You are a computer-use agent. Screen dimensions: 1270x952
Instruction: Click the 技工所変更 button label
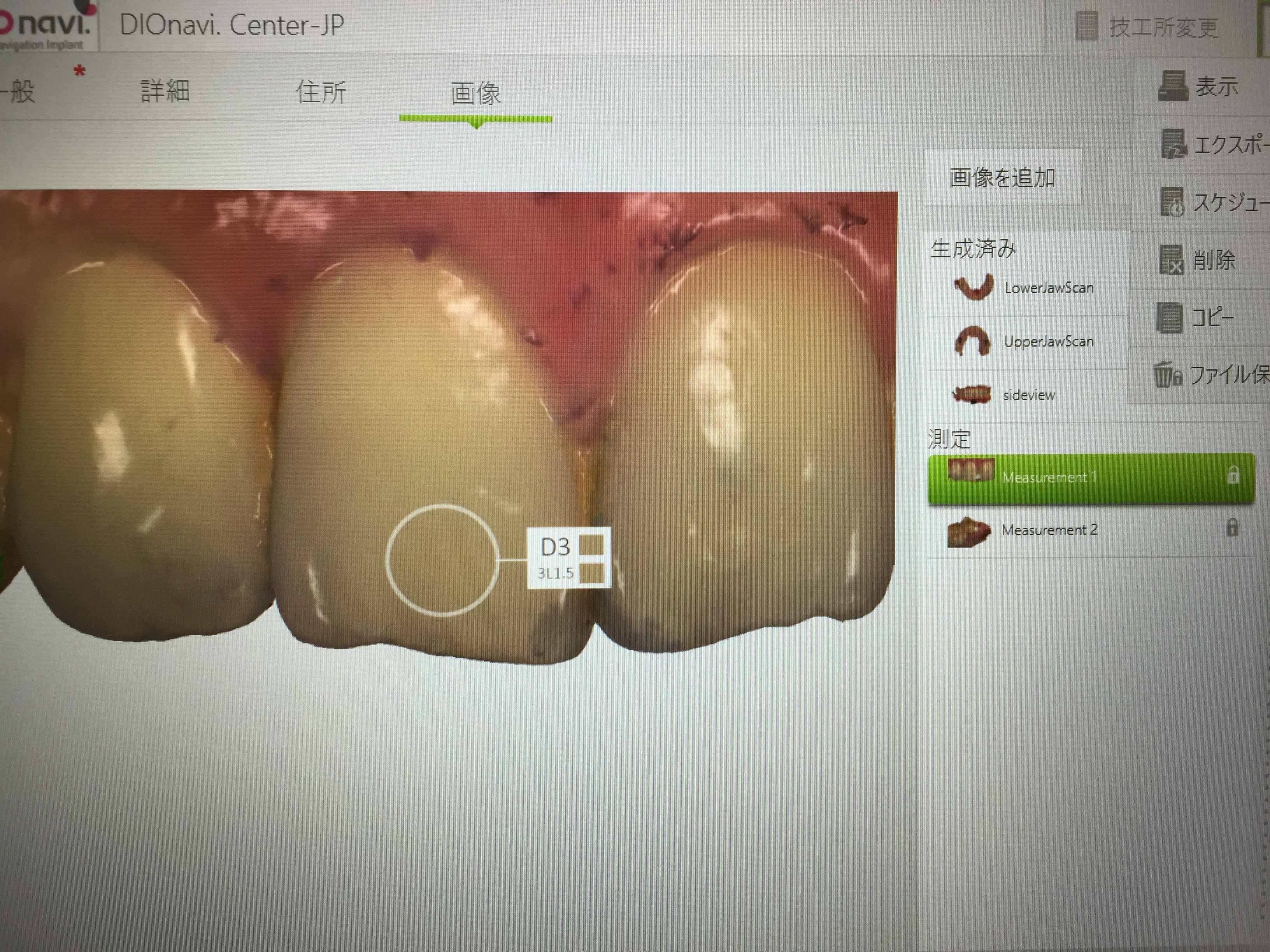coord(1163,28)
